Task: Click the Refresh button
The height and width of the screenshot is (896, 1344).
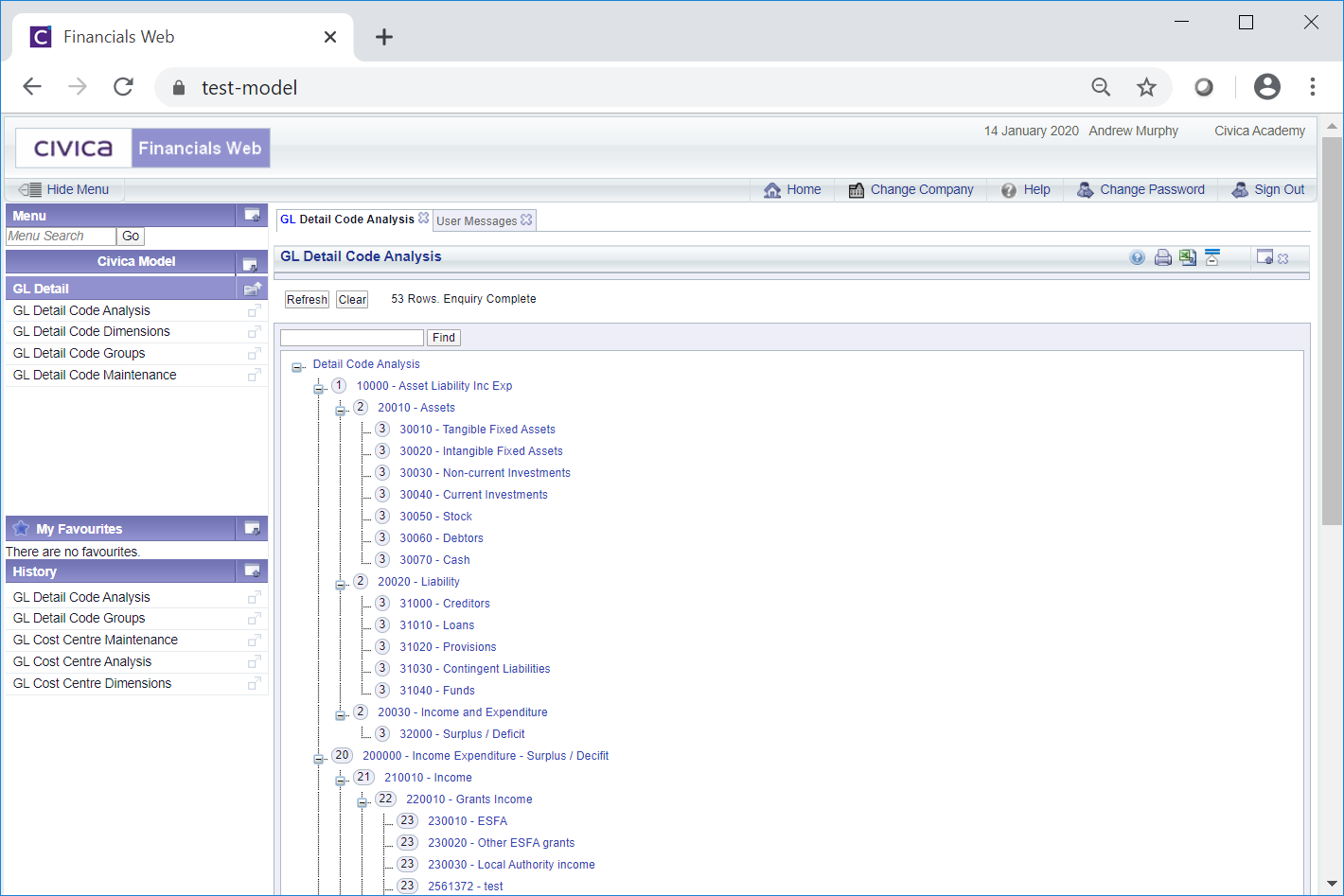Action: coord(307,300)
